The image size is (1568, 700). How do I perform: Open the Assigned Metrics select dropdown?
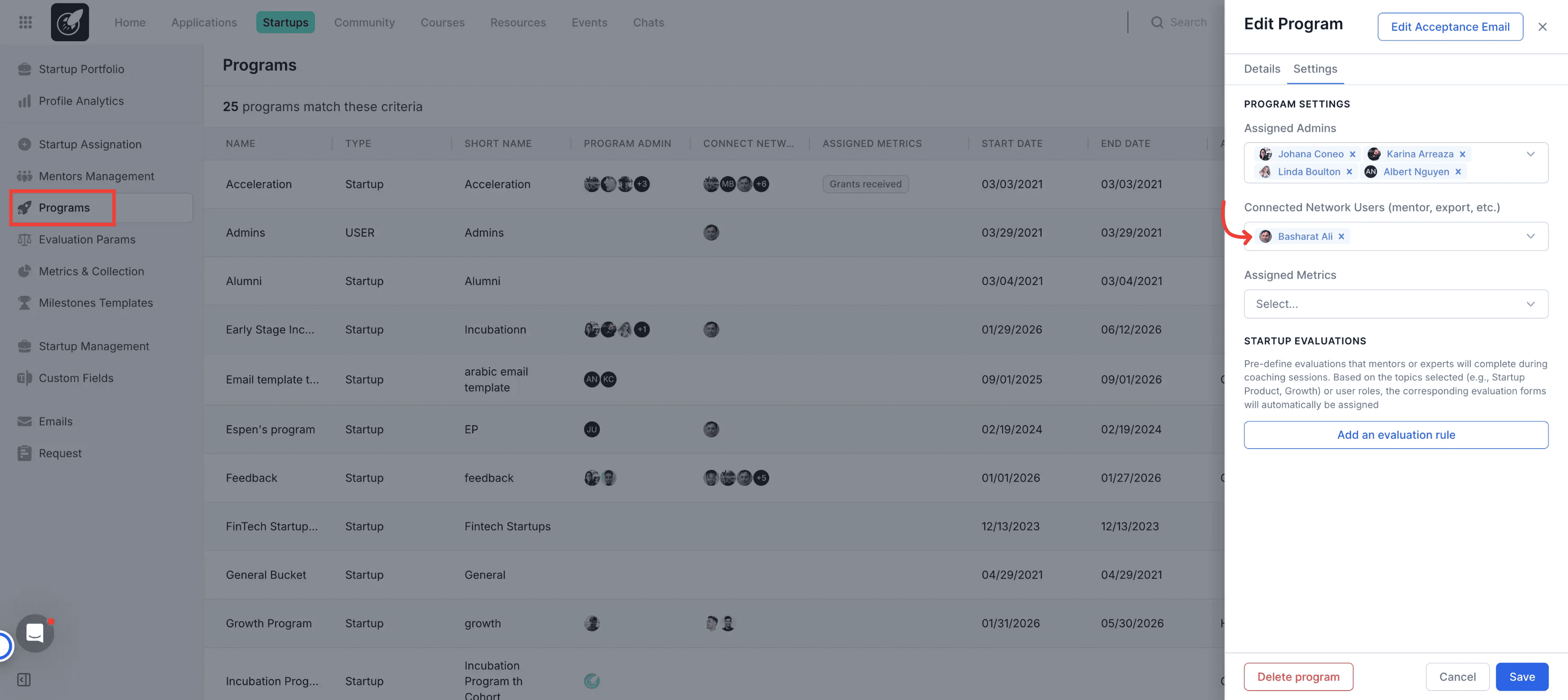coord(1395,304)
